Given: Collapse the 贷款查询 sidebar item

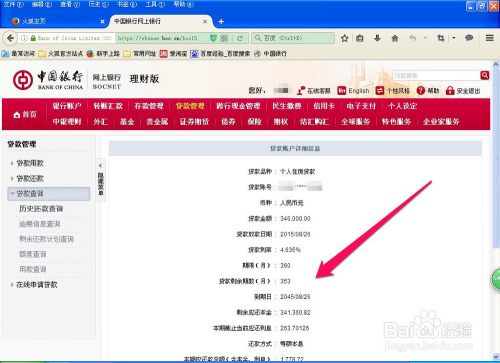Looking at the screenshot, I should pos(49,194).
